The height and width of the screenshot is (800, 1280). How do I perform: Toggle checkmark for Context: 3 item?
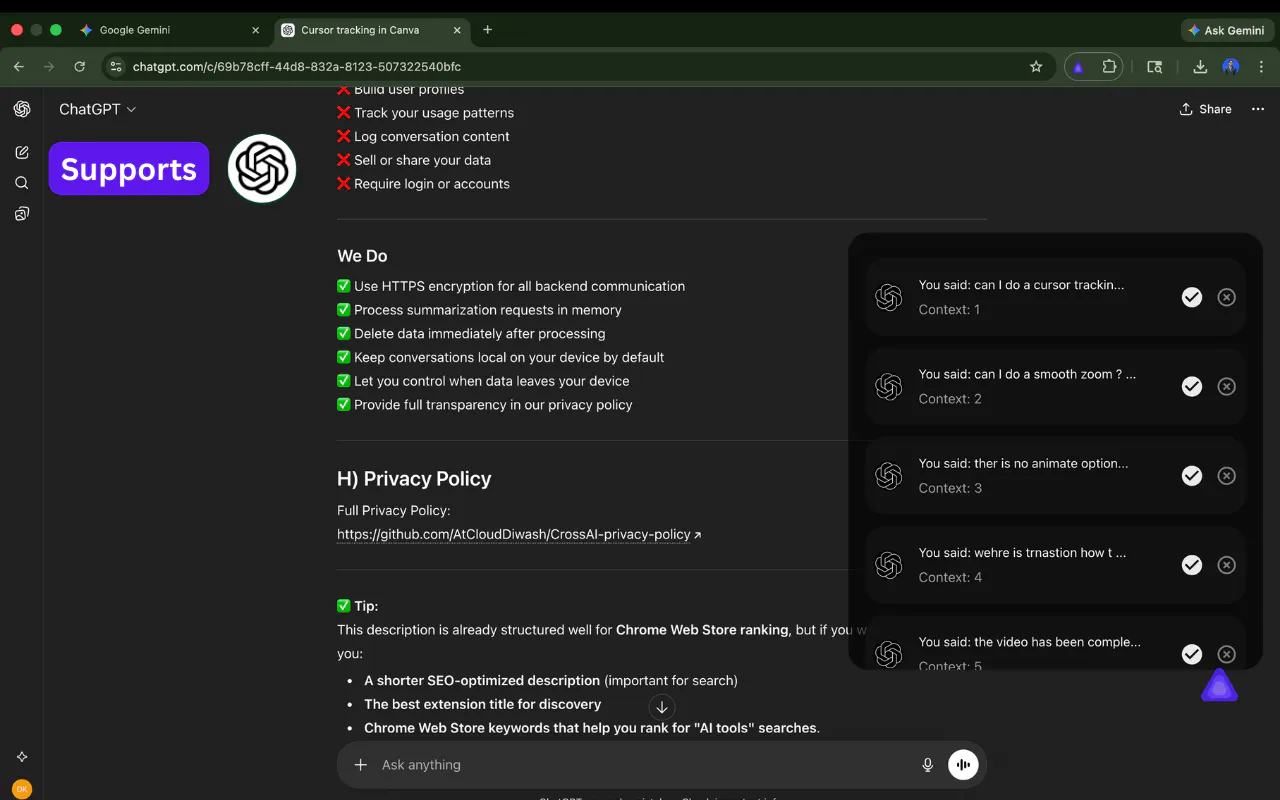(x=1191, y=476)
